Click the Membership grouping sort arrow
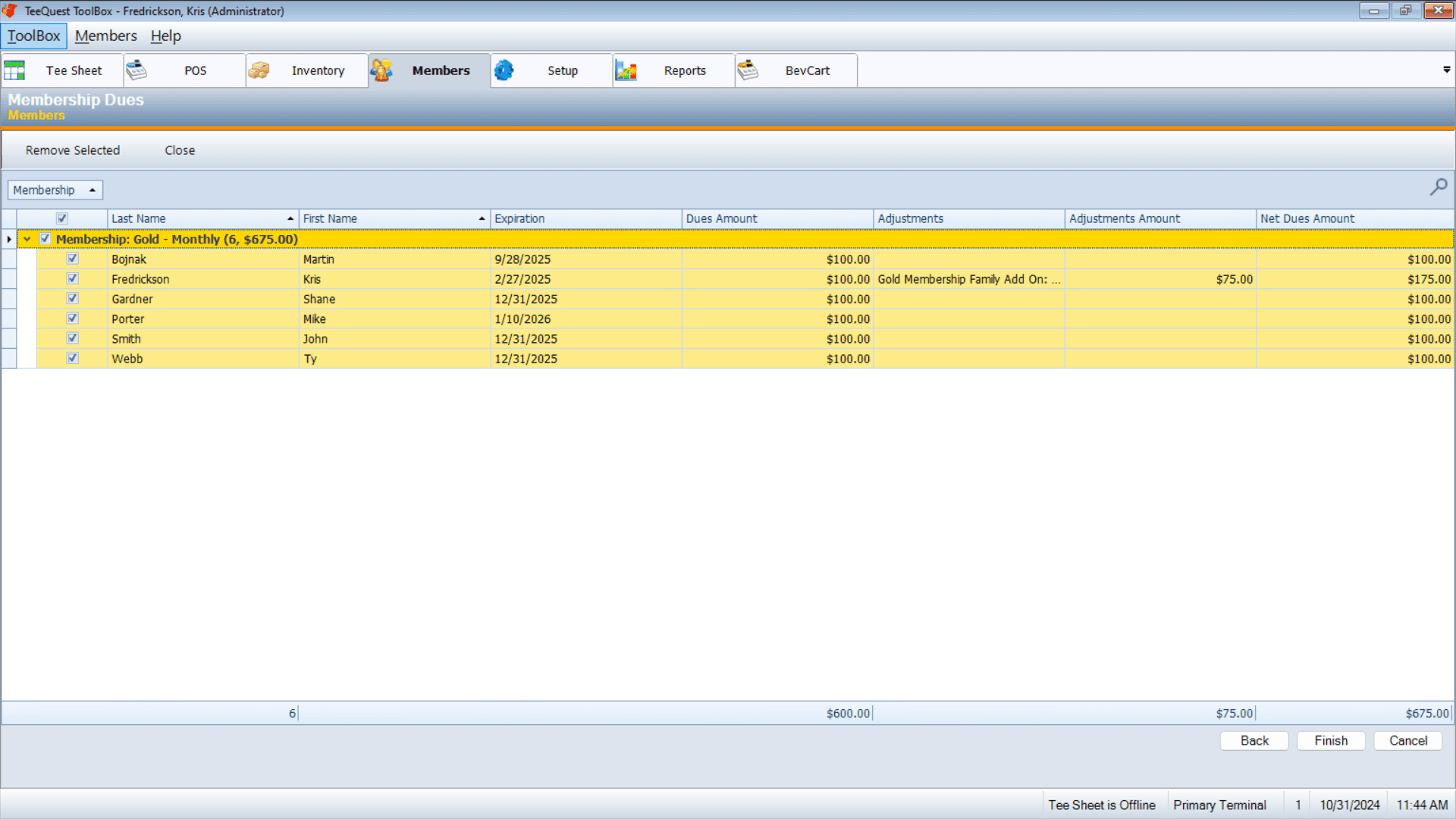This screenshot has height=819, width=1456. tap(93, 190)
